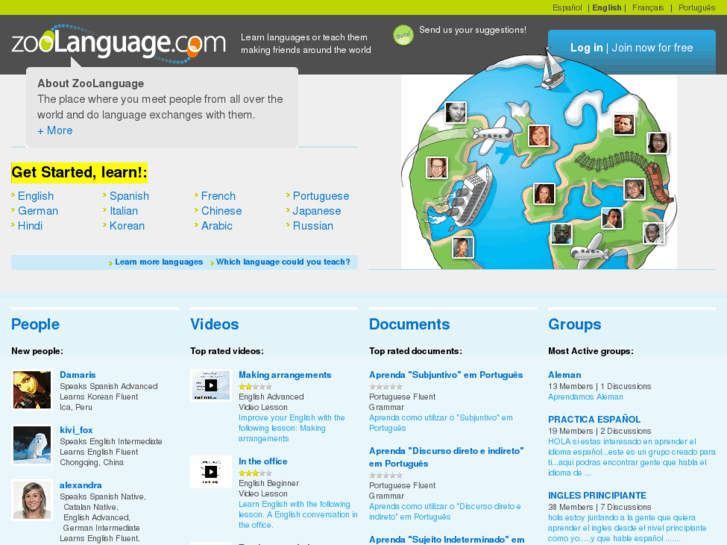Open Aprenda Subjuntivo em Português document
Image resolution: width=727 pixels, height=545 pixels.
[446, 375]
